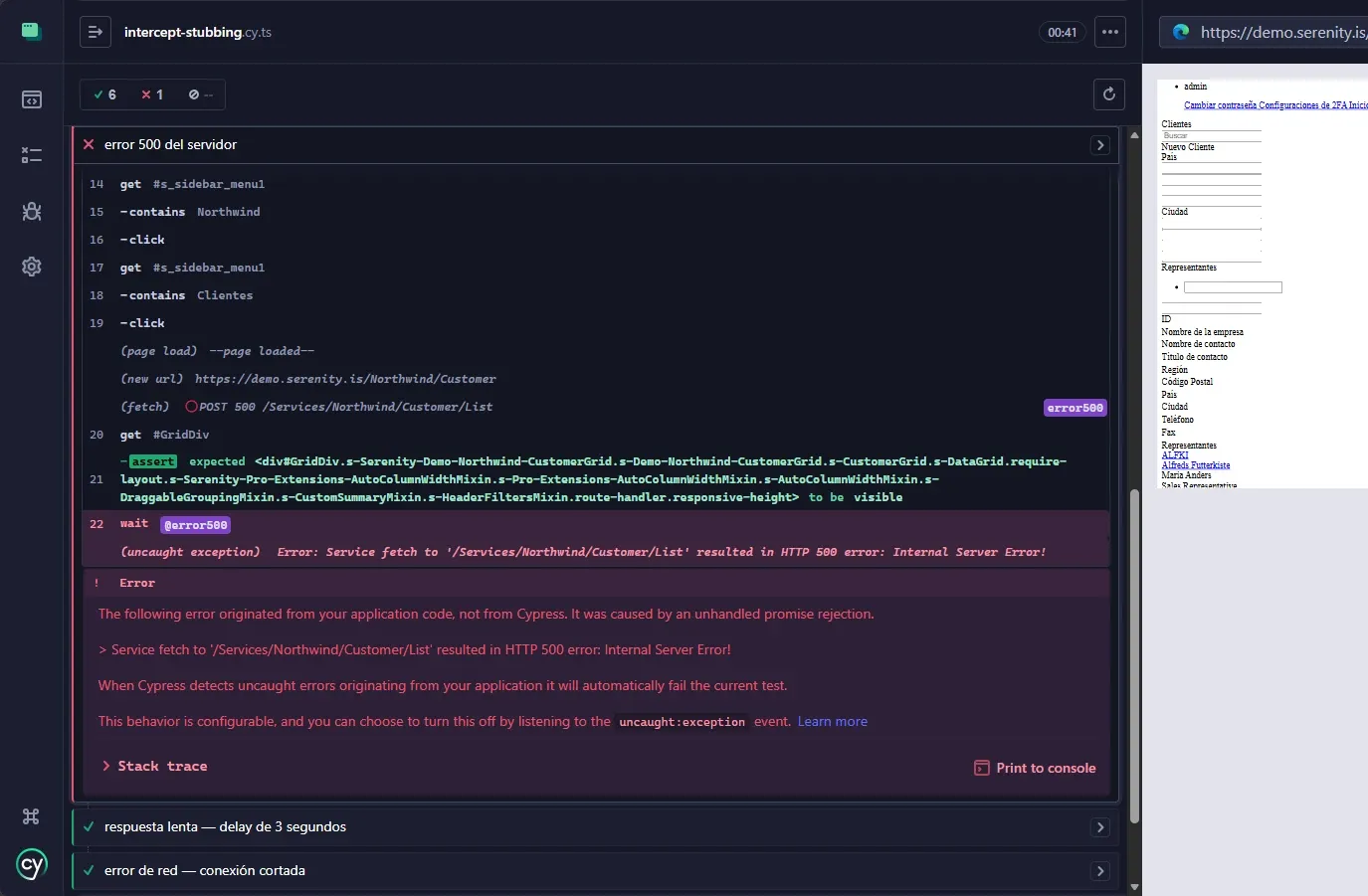Click the Print to console button
Image resolution: width=1368 pixels, height=896 pixels.
pyautogui.click(x=1035, y=768)
